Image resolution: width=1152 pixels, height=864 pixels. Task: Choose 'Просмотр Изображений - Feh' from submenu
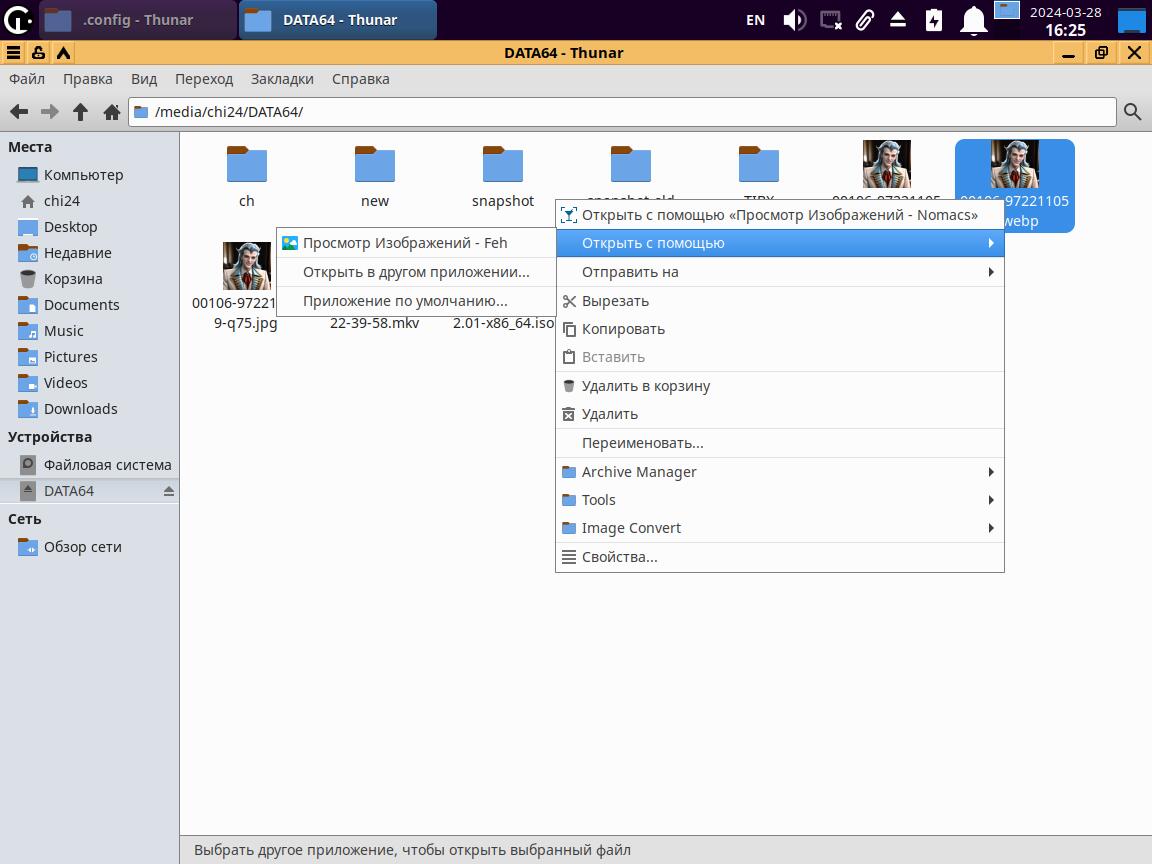point(405,243)
